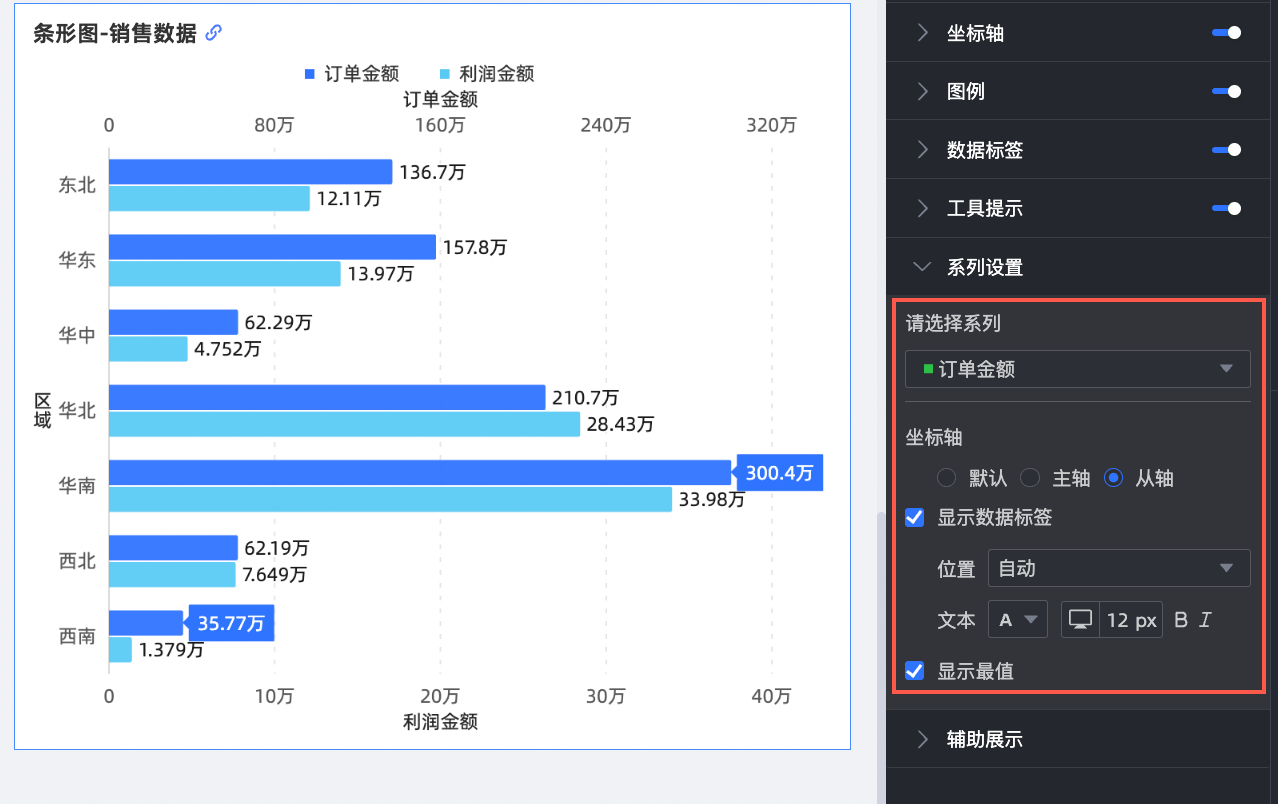Uncheck the 显示数据标签 checkbox
1278x804 pixels.
tap(914, 517)
